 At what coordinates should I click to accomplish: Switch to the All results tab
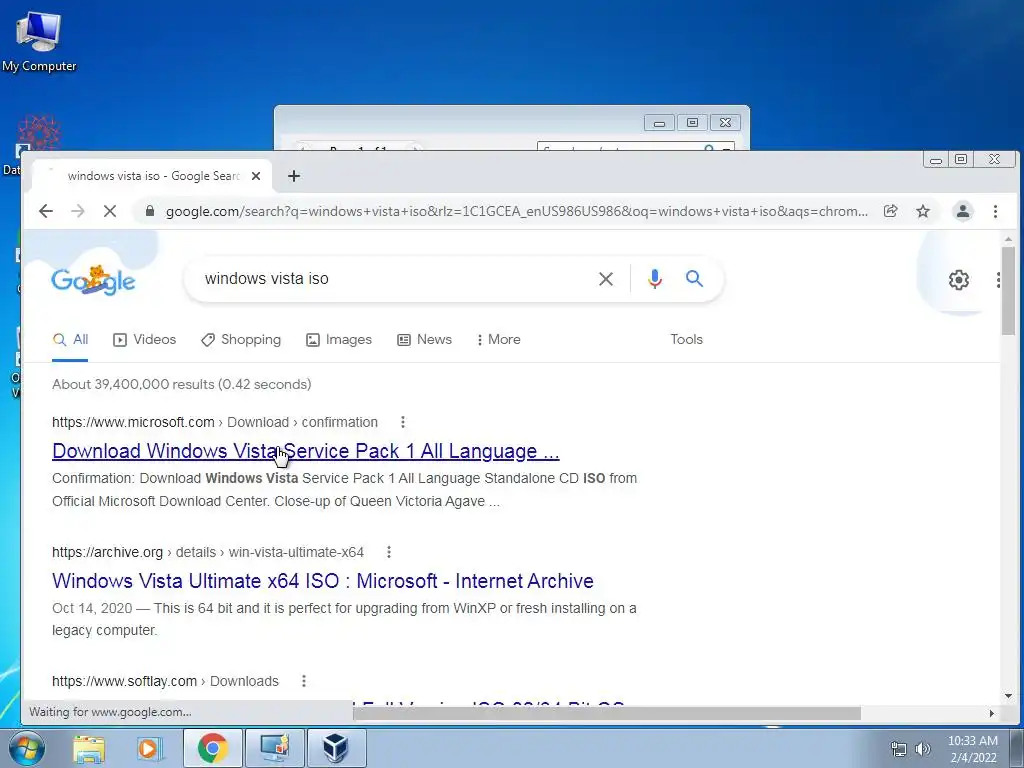[x=71, y=340]
